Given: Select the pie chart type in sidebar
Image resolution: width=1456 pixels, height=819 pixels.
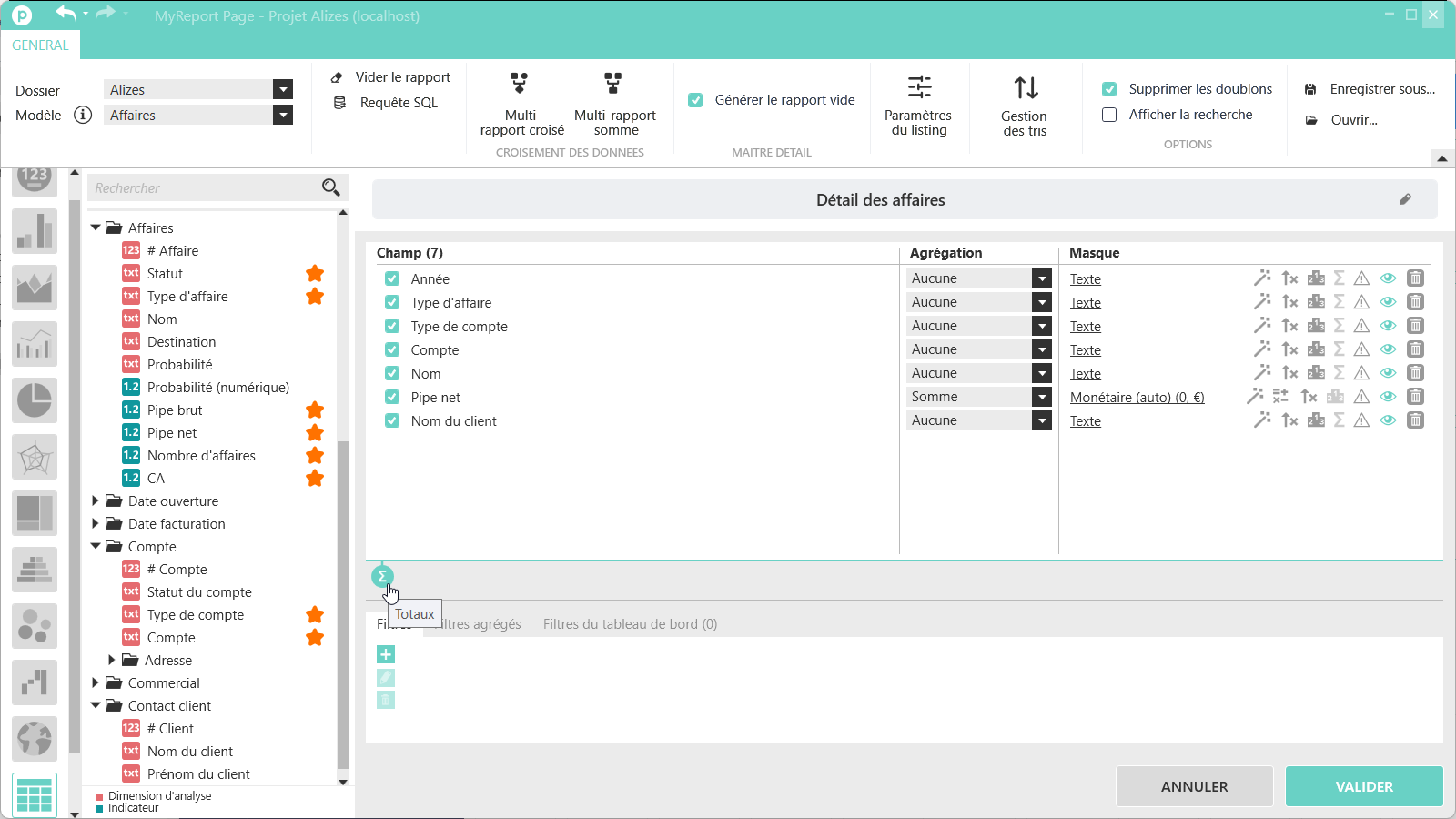Looking at the screenshot, I should click(x=35, y=400).
